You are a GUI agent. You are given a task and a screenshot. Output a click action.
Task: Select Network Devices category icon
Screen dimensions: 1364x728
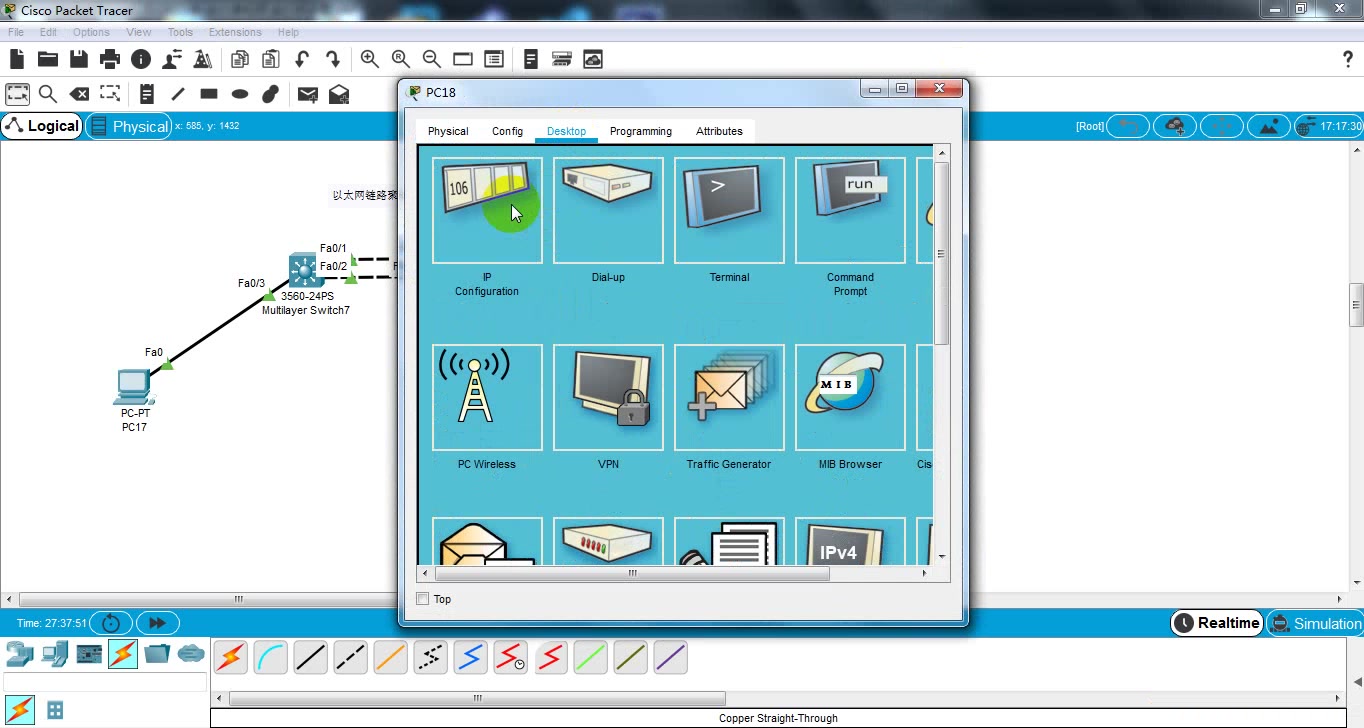20,654
